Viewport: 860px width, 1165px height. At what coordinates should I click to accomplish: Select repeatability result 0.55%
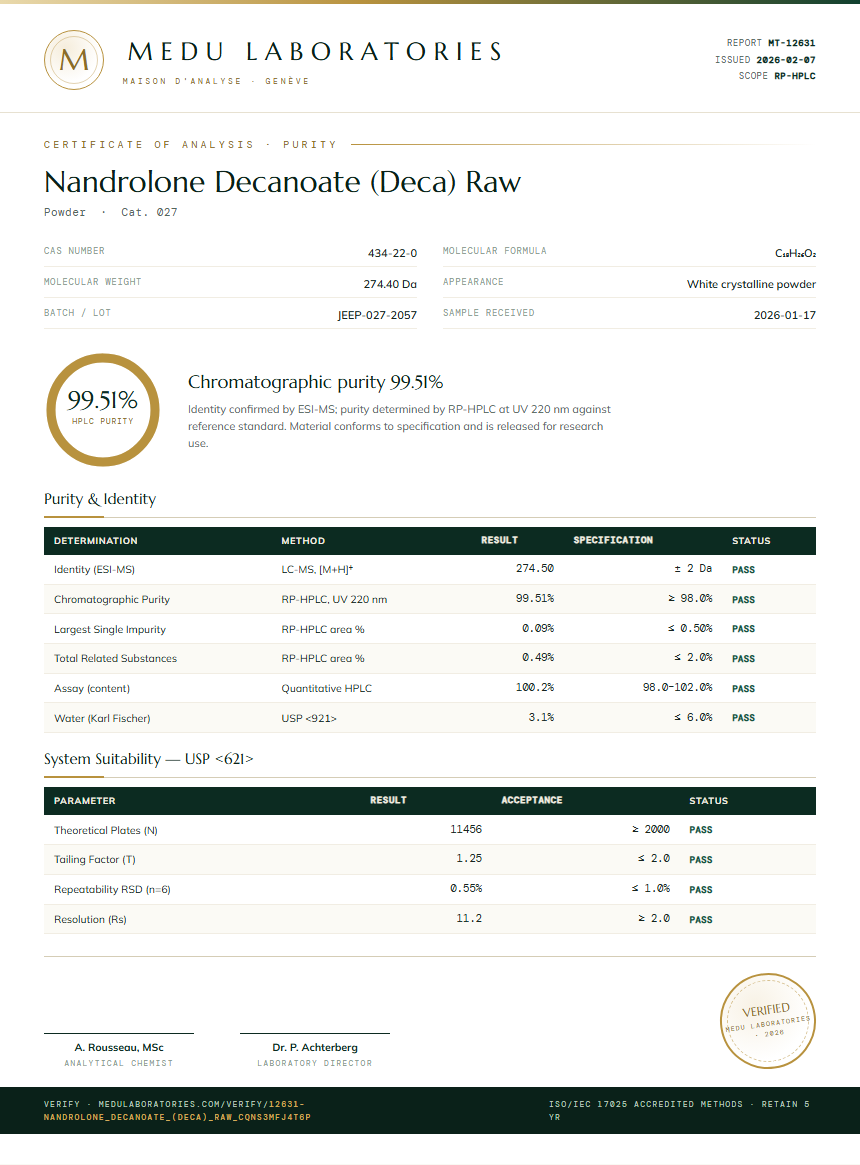click(x=466, y=888)
